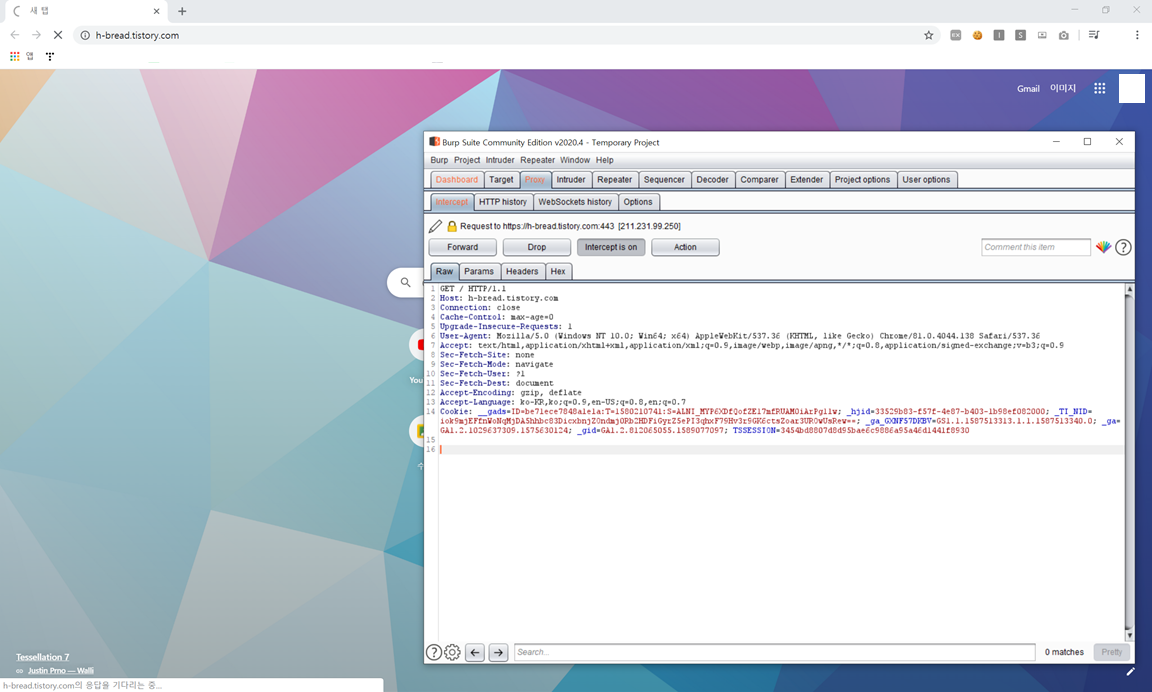Image resolution: width=1152 pixels, height=692 pixels.
Task: Switch to the Headers view tab
Action: pyautogui.click(x=522, y=272)
